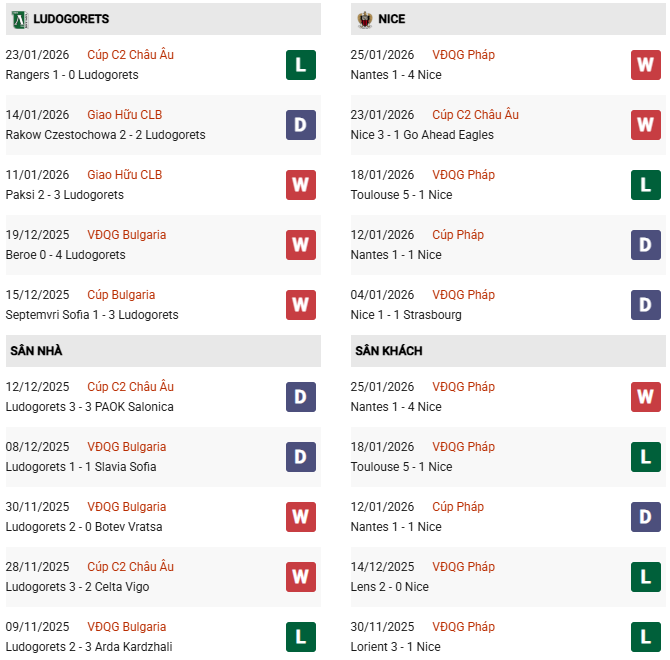Click the Nice club logo icon
The width and height of the screenshot is (670, 660).
click(x=364, y=19)
